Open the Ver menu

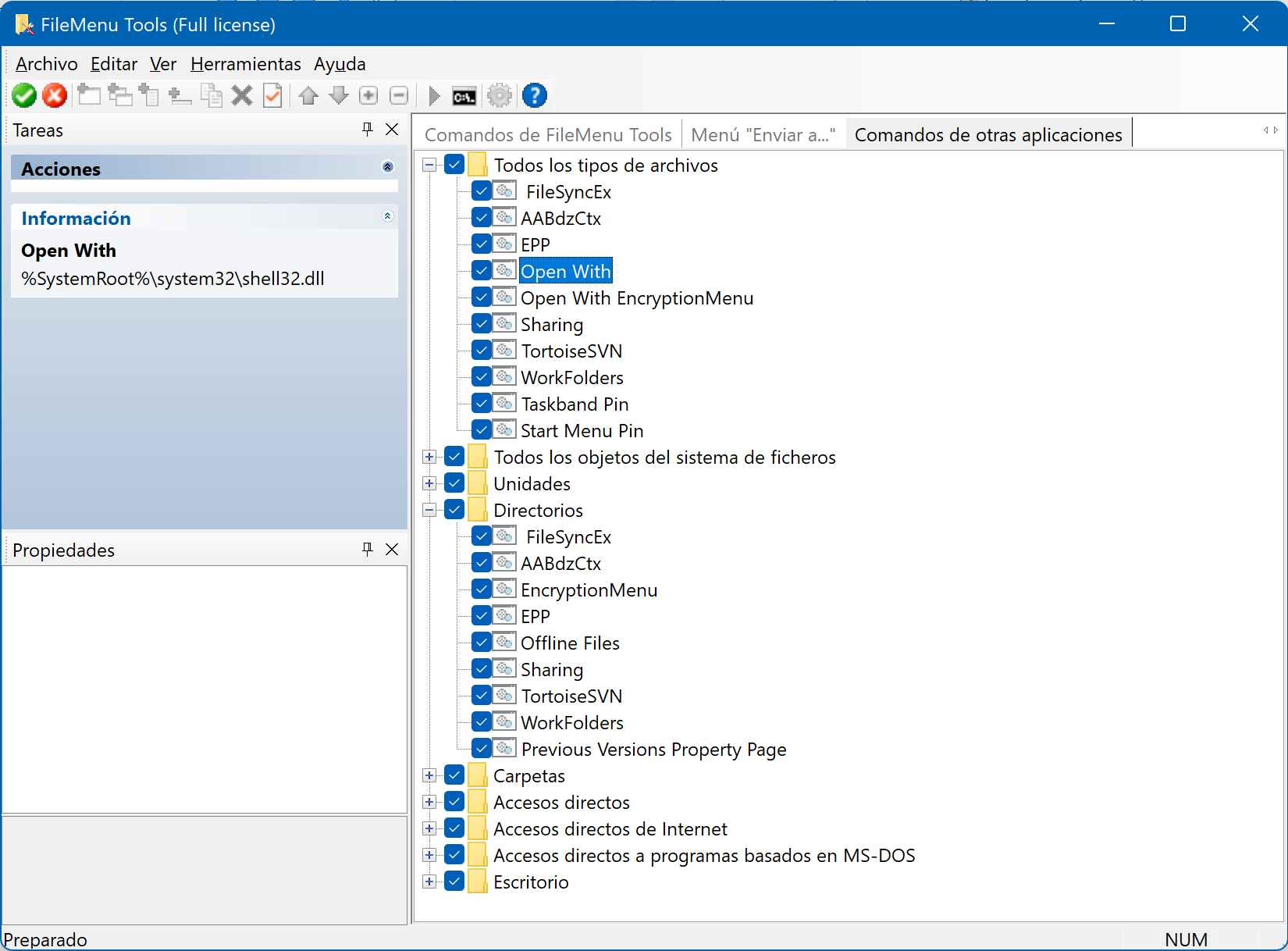click(163, 64)
